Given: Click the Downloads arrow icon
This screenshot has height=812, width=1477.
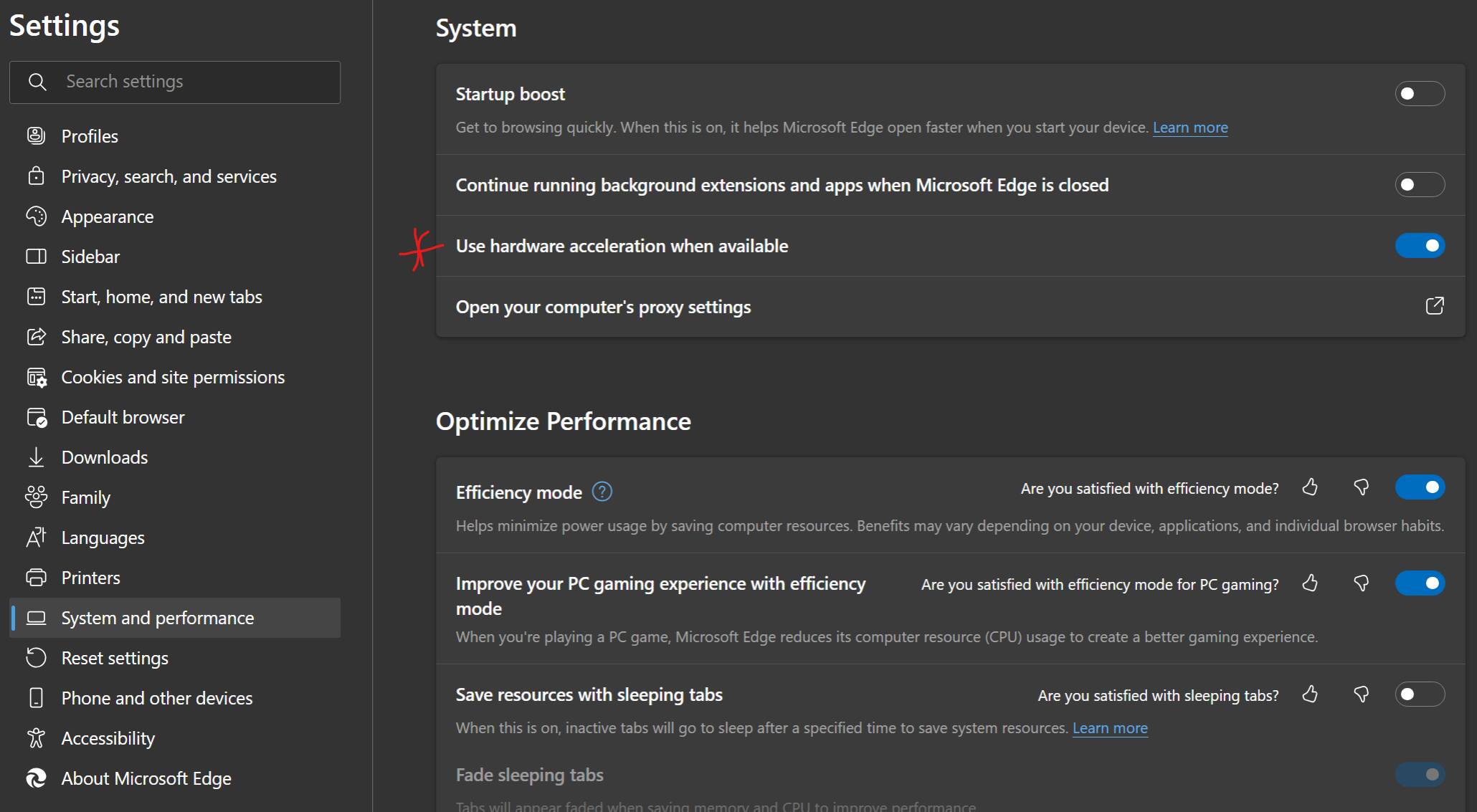Looking at the screenshot, I should pos(37,457).
